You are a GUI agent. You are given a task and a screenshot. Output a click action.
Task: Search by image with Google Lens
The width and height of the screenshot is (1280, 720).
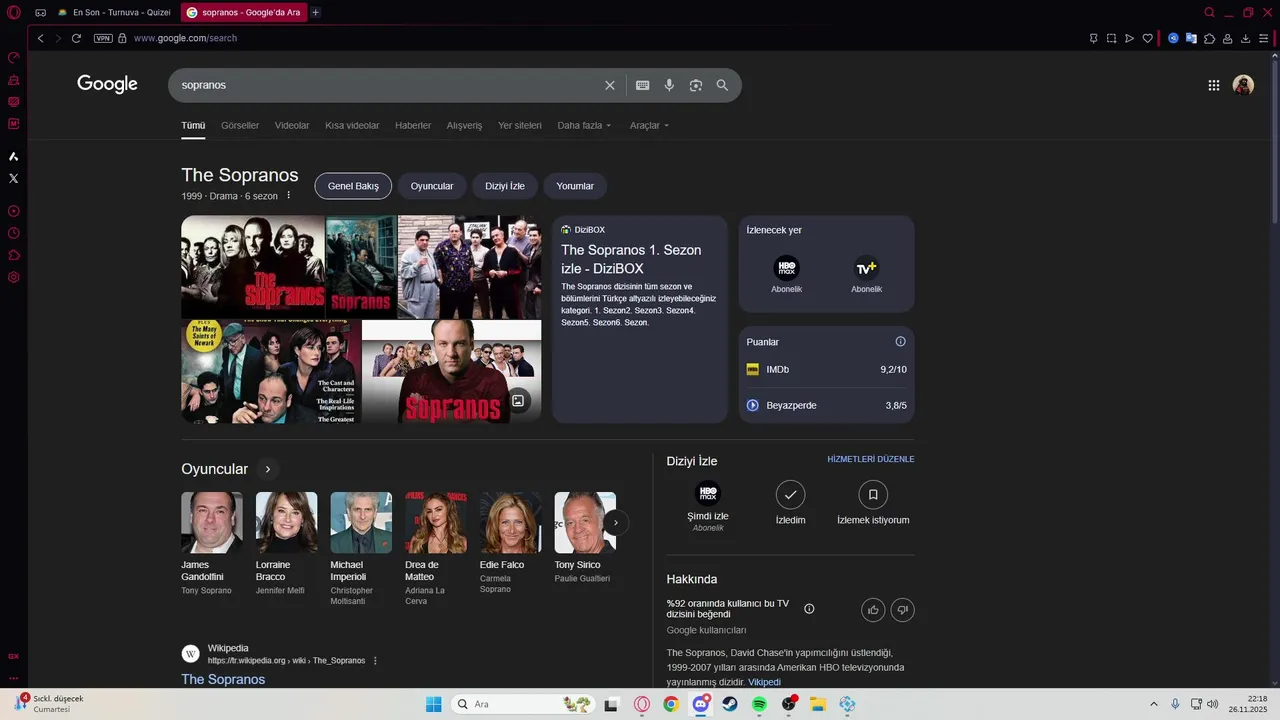(696, 85)
